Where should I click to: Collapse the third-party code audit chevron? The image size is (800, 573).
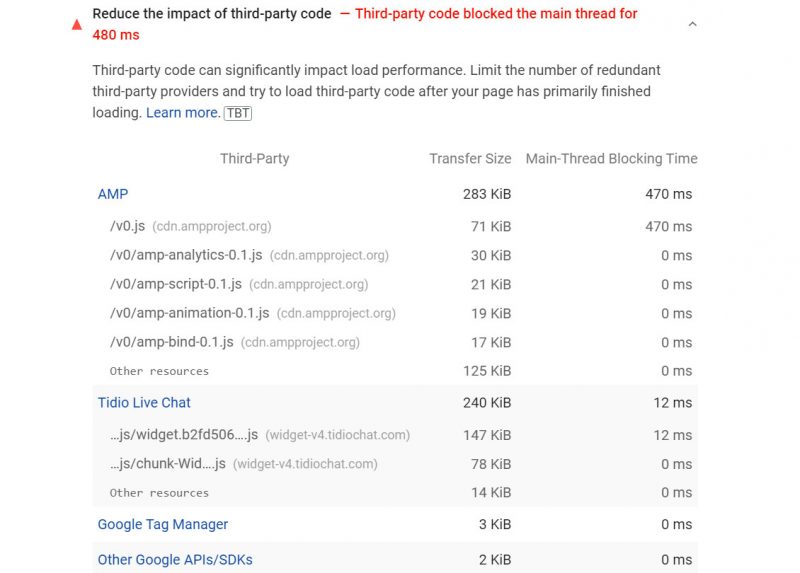(x=692, y=25)
